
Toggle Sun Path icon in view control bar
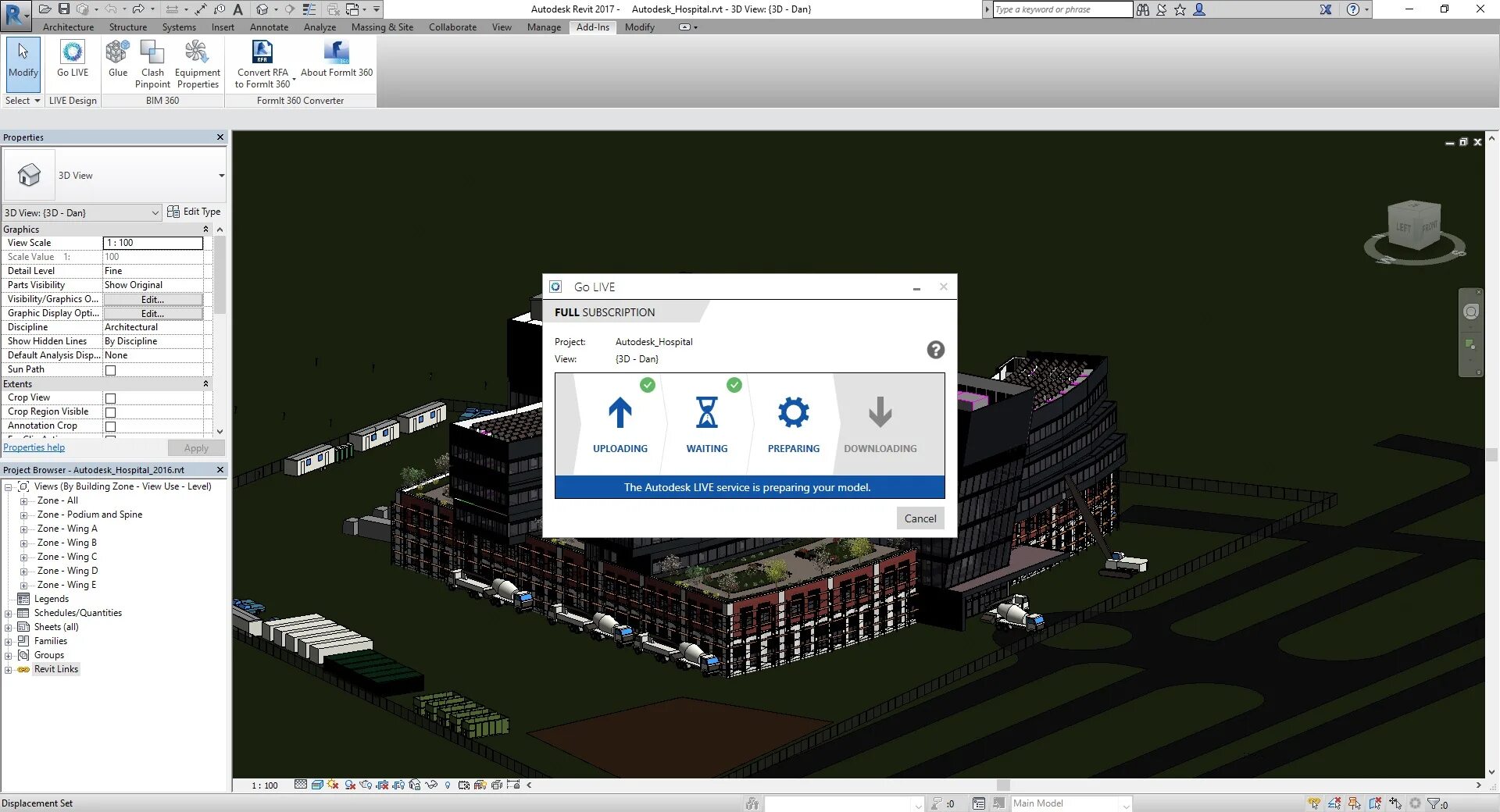click(x=334, y=785)
